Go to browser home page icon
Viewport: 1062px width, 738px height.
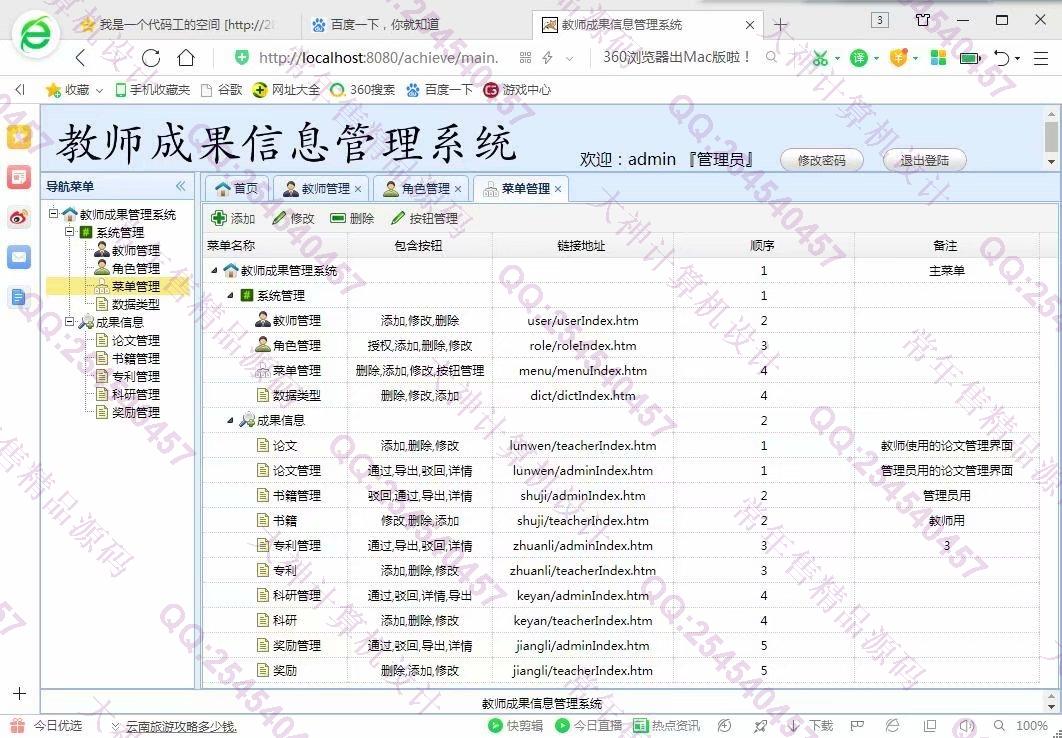[186, 58]
